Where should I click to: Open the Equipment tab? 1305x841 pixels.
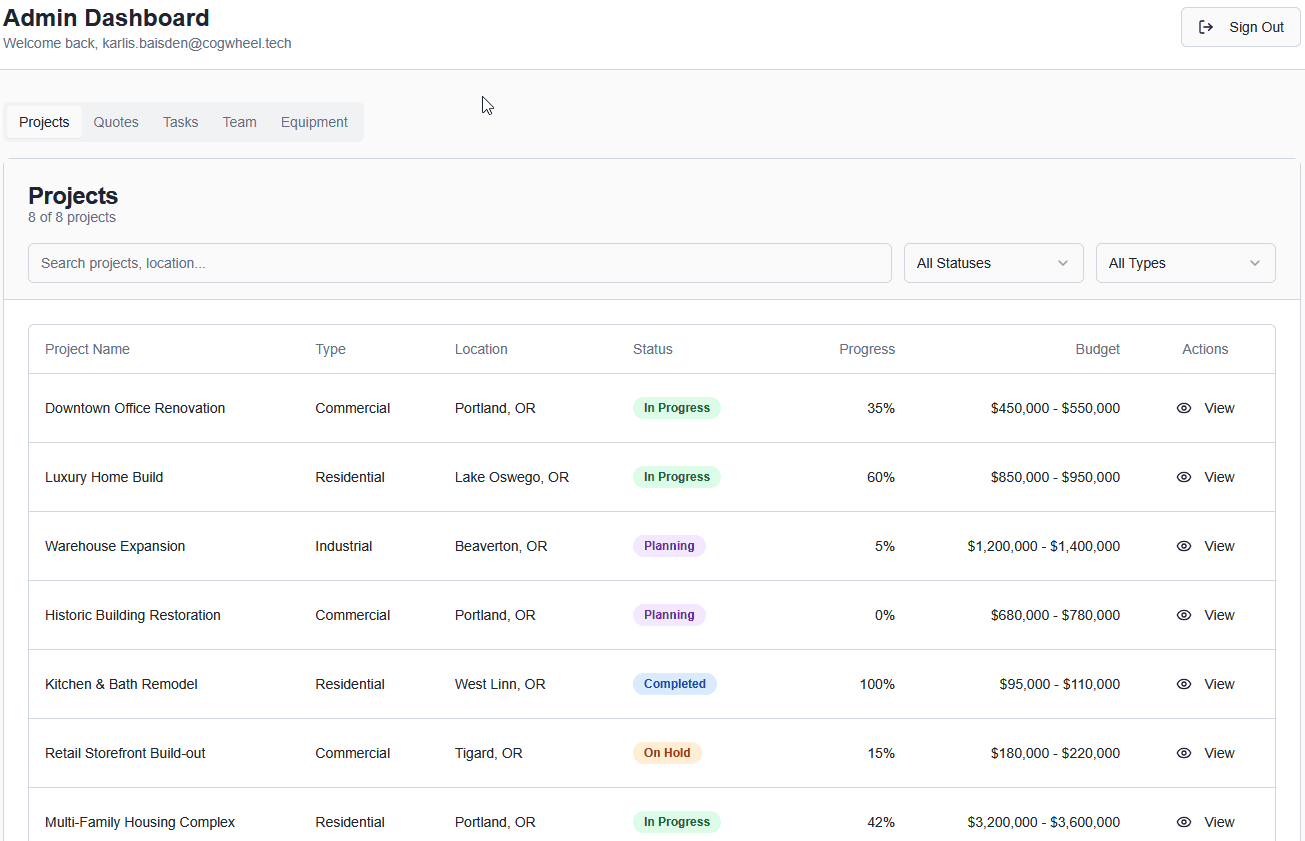click(314, 122)
